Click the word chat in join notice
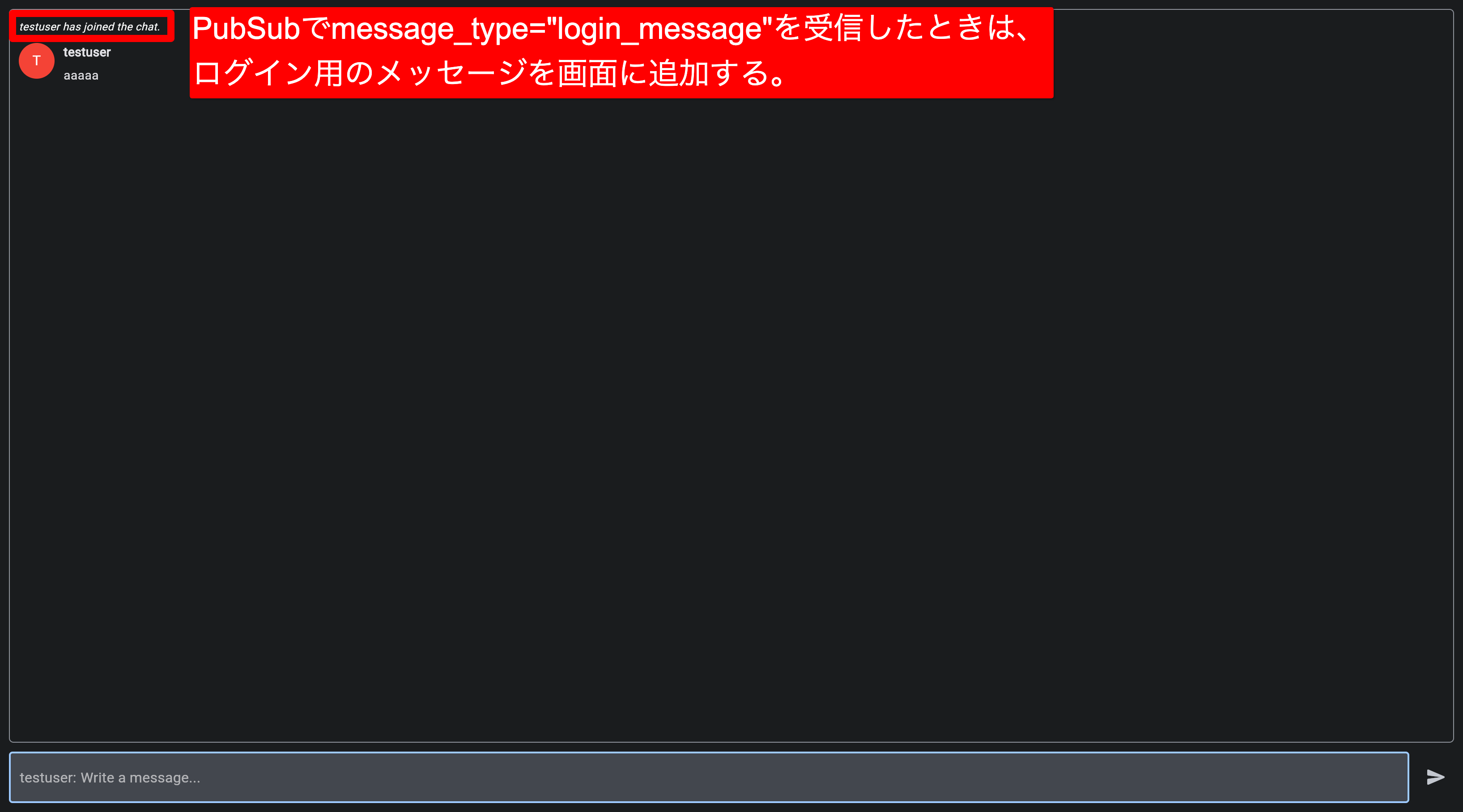 pyautogui.click(x=148, y=27)
